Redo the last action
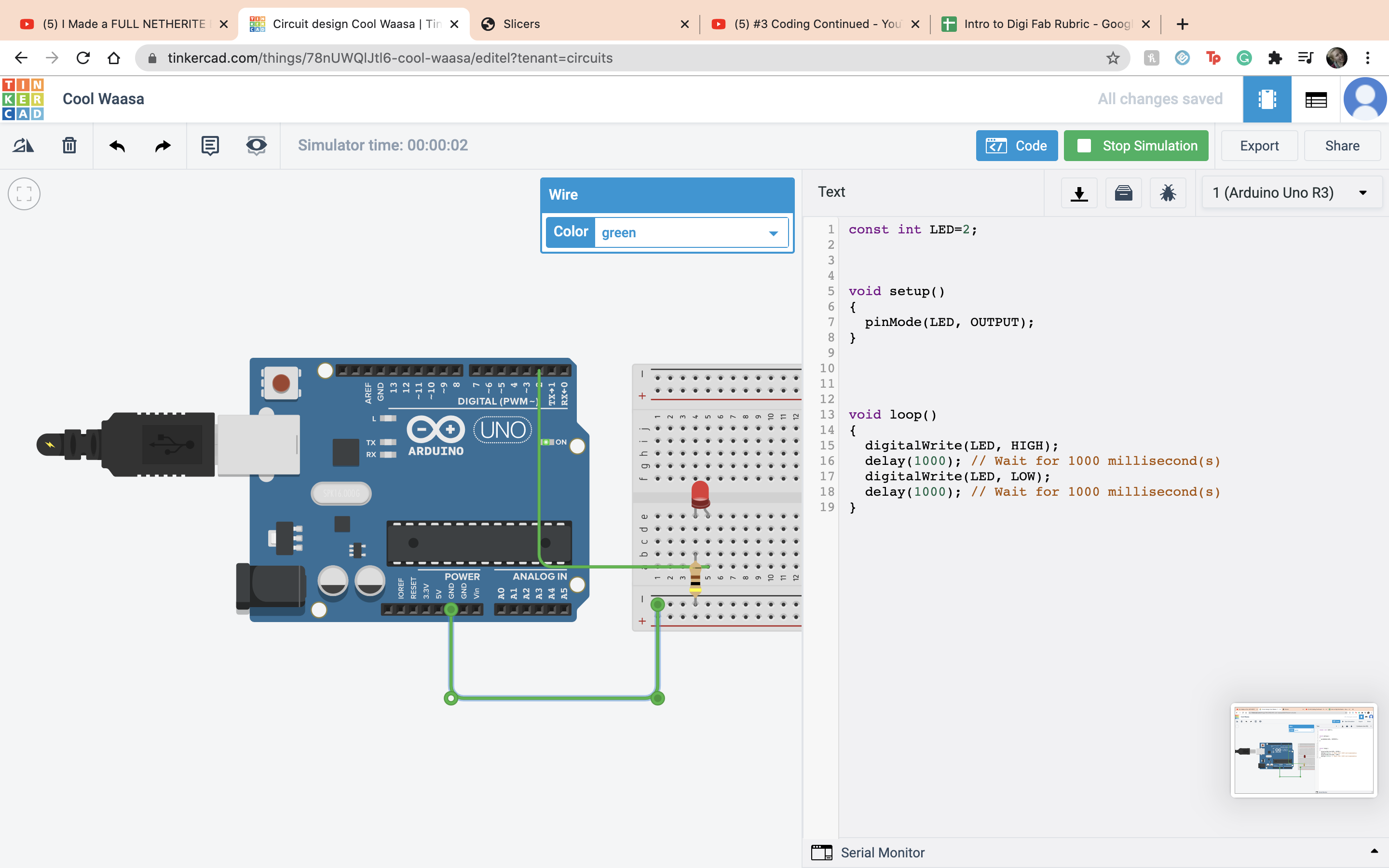 [163, 146]
